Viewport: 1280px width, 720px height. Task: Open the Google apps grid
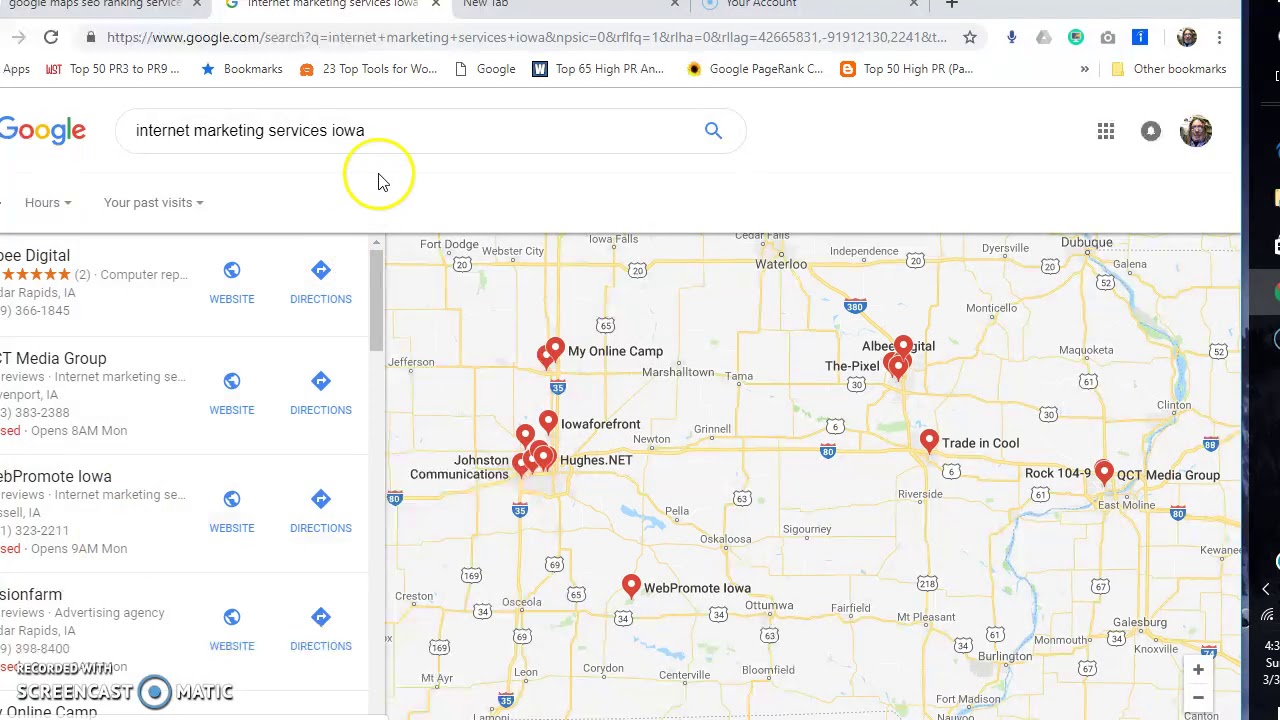(x=1106, y=131)
